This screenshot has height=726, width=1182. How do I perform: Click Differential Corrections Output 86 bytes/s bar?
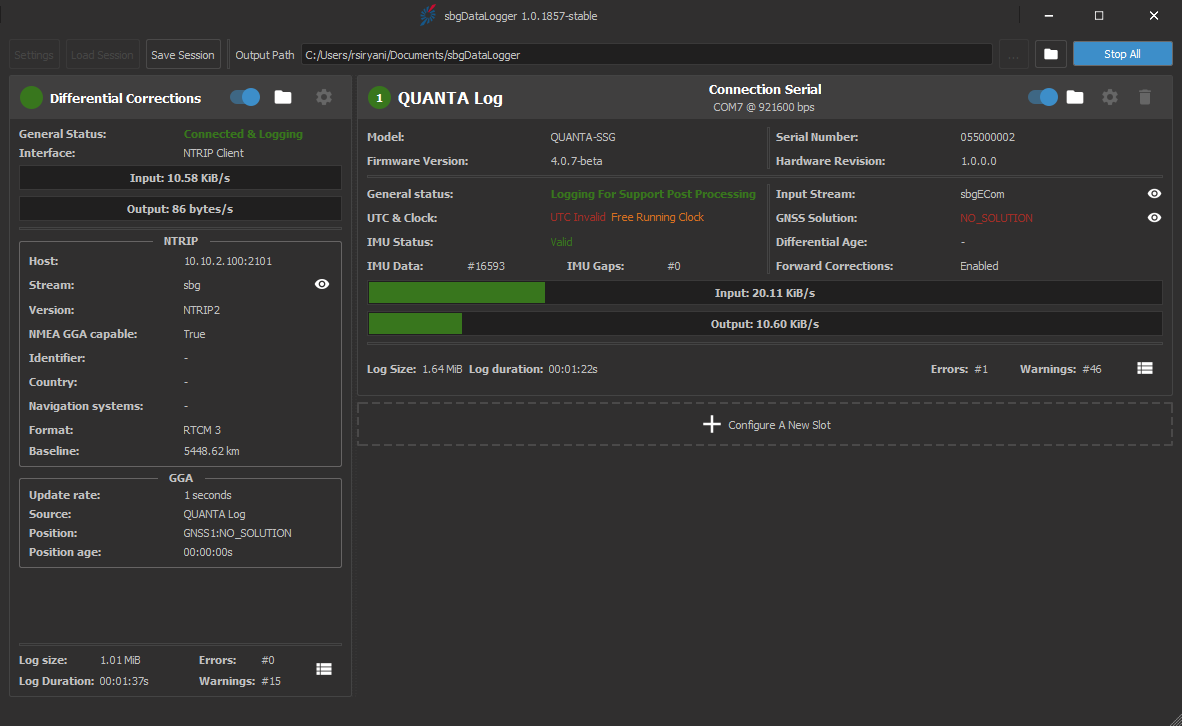click(180, 209)
